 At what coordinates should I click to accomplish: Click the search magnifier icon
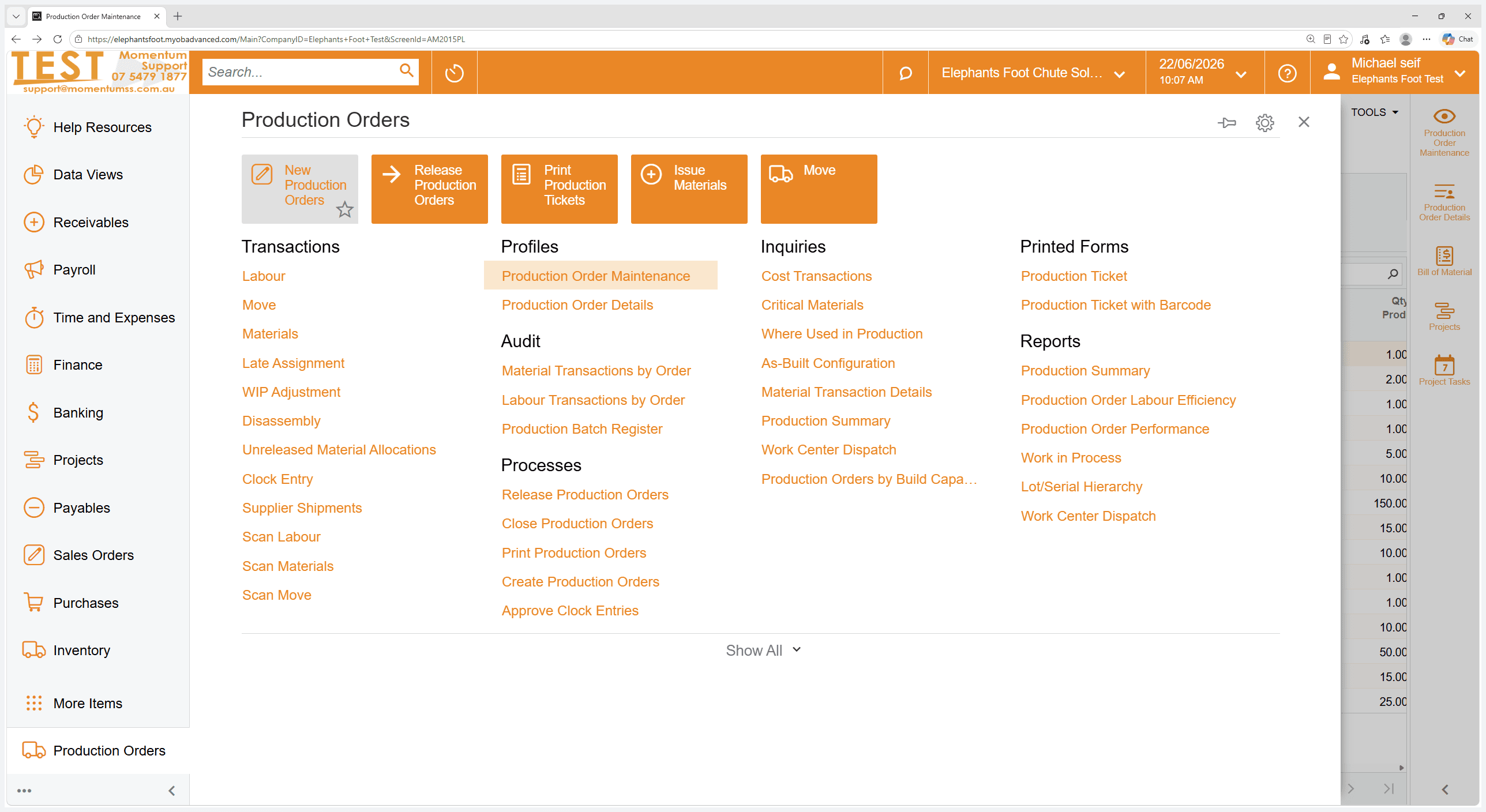407,70
